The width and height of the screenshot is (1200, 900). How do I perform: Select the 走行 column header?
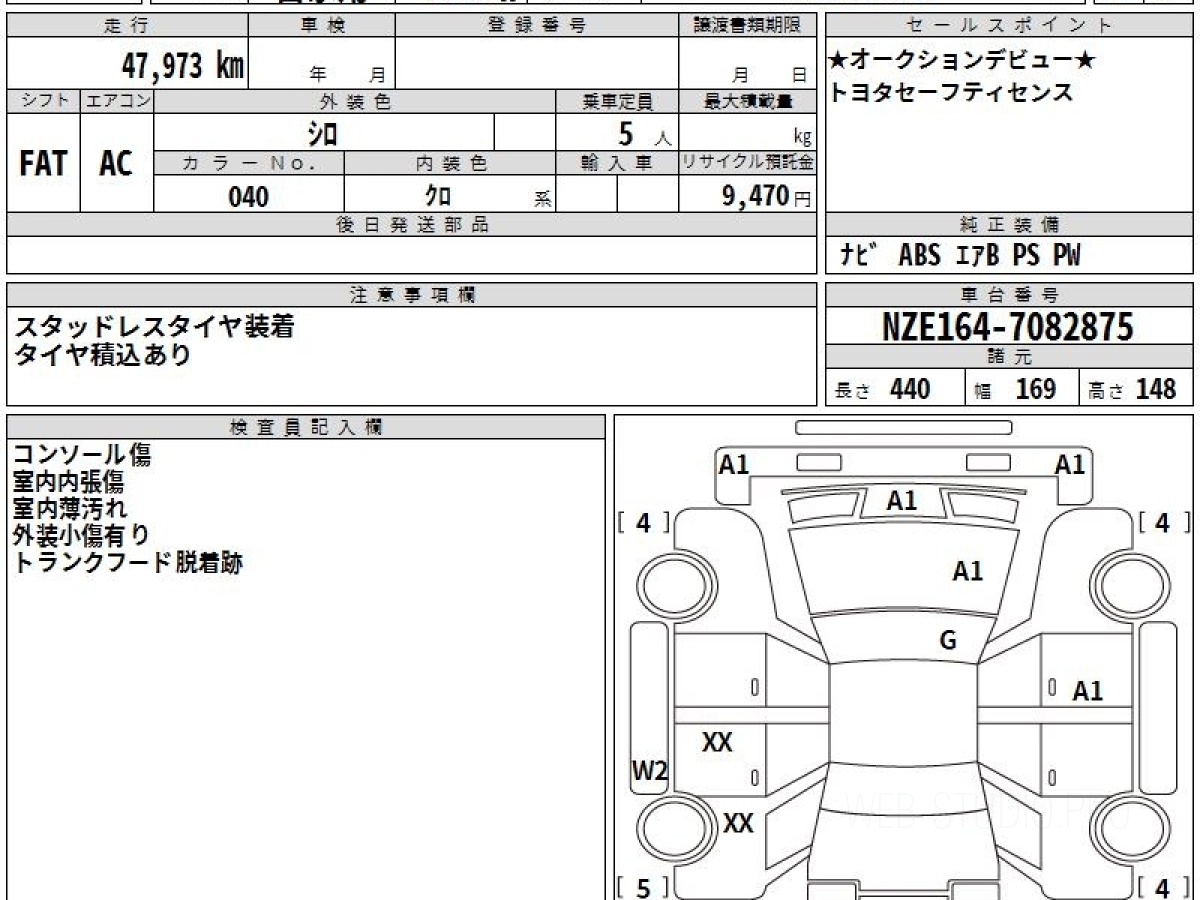pos(127,25)
